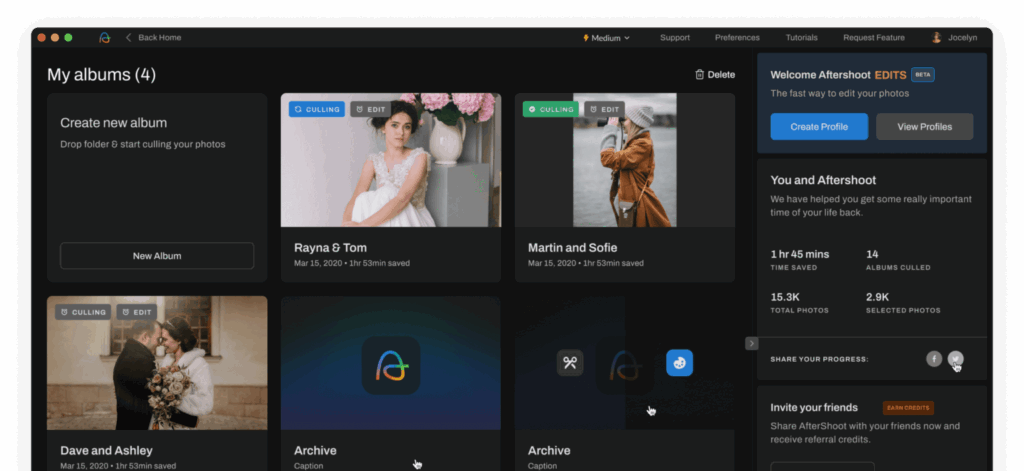This screenshot has height=471, width=1024.
Task: Click the Aftershoot logo in the title bar
Action: pyautogui.click(x=104, y=38)
